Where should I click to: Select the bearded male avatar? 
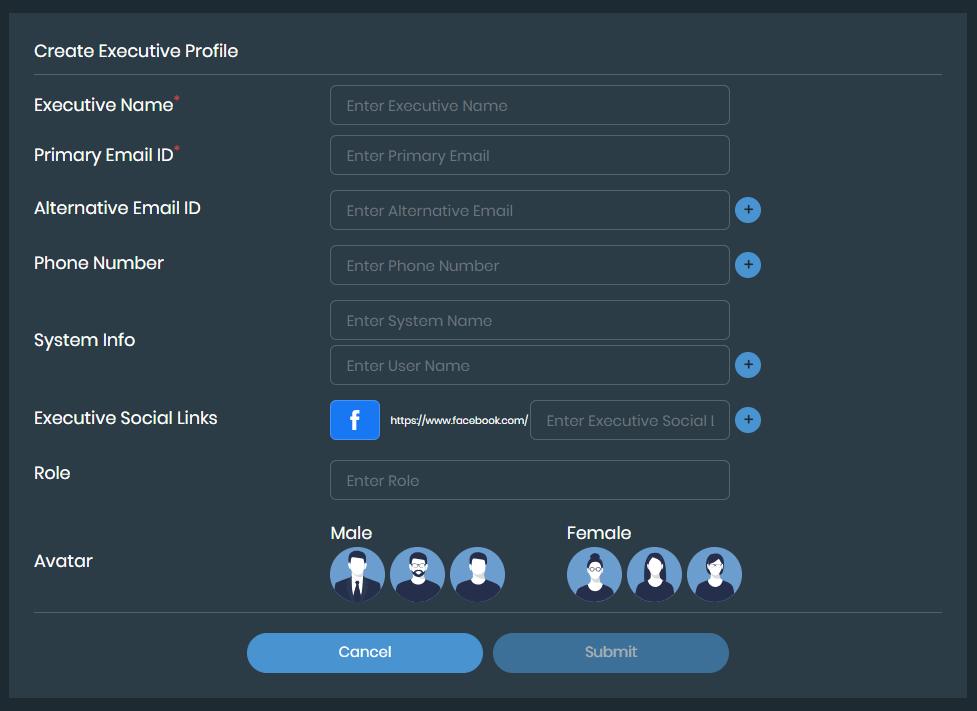pyautogui.click(x=417, y=574)
